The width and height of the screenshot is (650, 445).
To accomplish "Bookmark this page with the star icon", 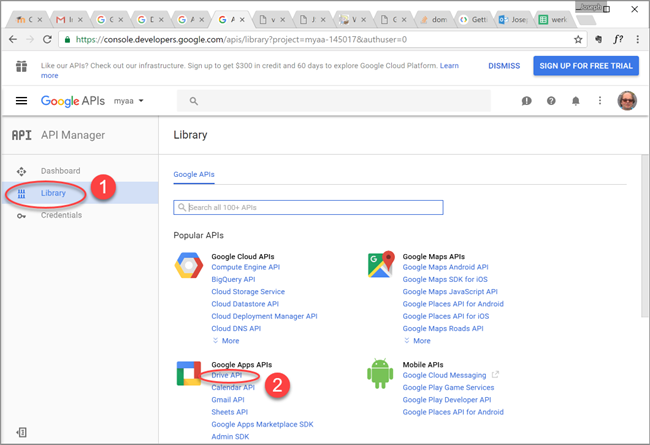I will (x=578, y=39).
